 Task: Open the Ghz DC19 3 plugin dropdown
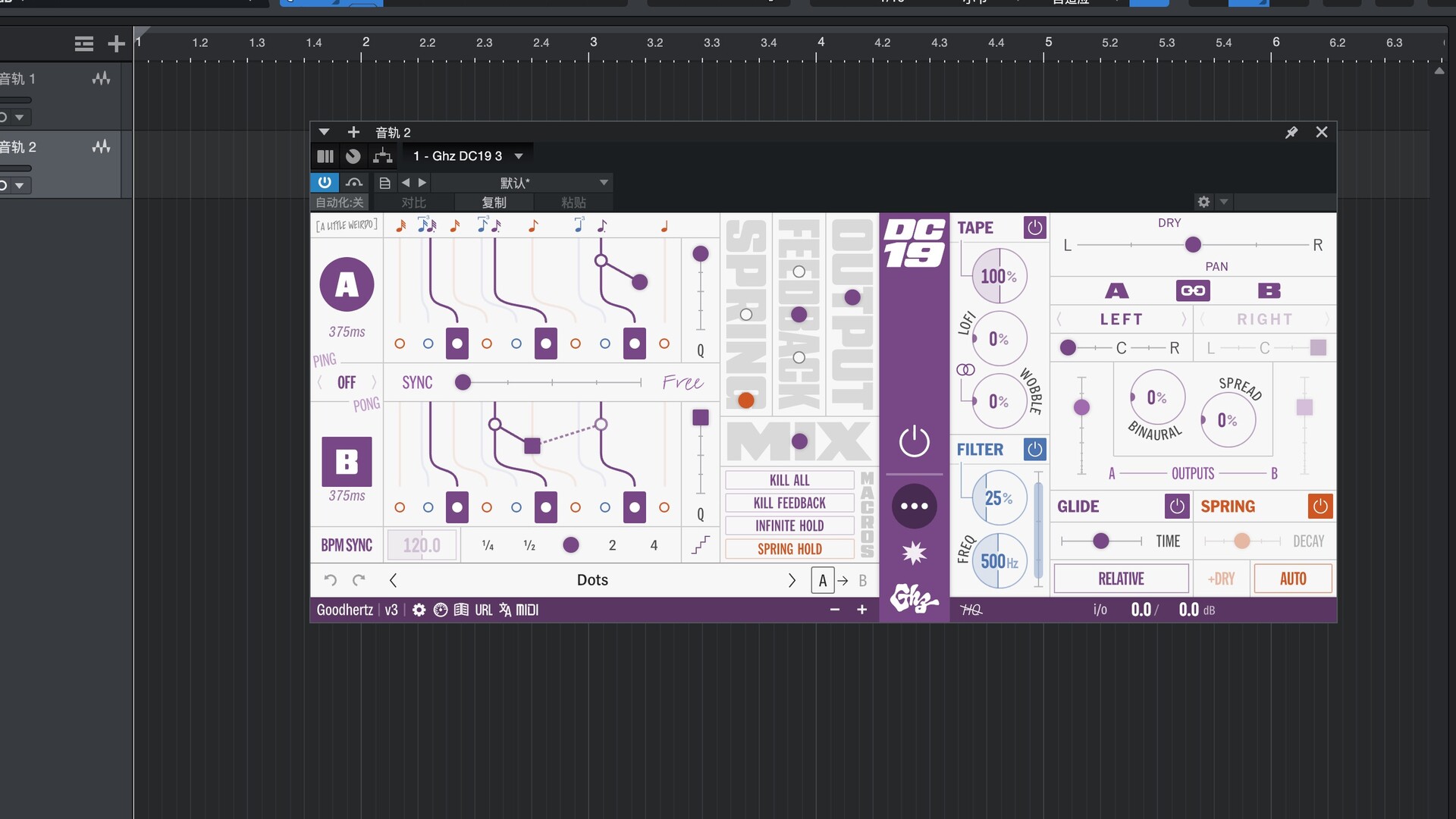click(519, 156)
